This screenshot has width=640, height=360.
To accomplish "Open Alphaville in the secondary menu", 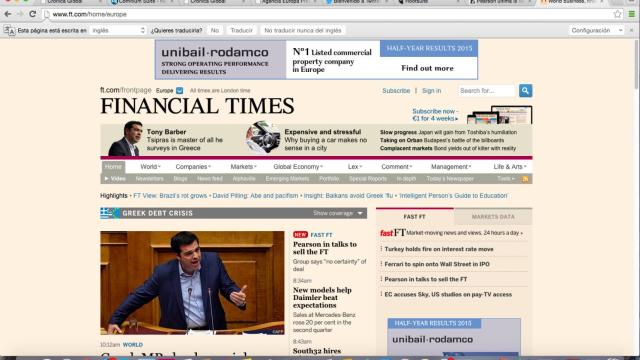I will tap(244, 179).
